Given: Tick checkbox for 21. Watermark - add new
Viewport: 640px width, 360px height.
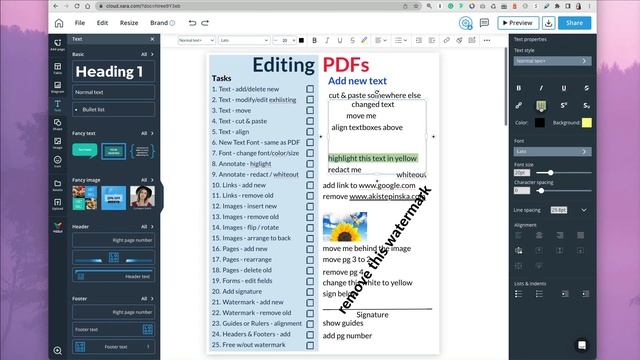Looking at the screenshot, I should click(x=310, y=302).
